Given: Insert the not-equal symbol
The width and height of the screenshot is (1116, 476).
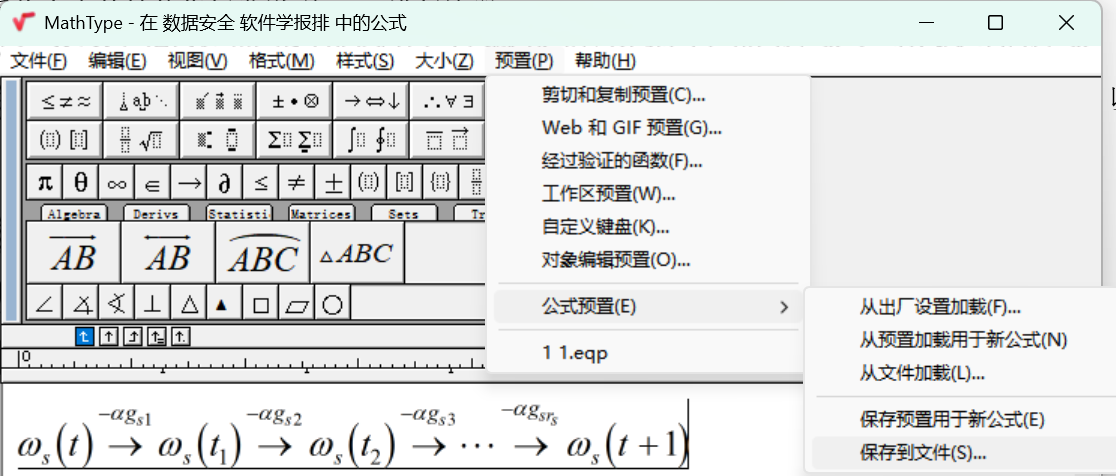Looking at the screenshot, I should click(x=296, y=184).
